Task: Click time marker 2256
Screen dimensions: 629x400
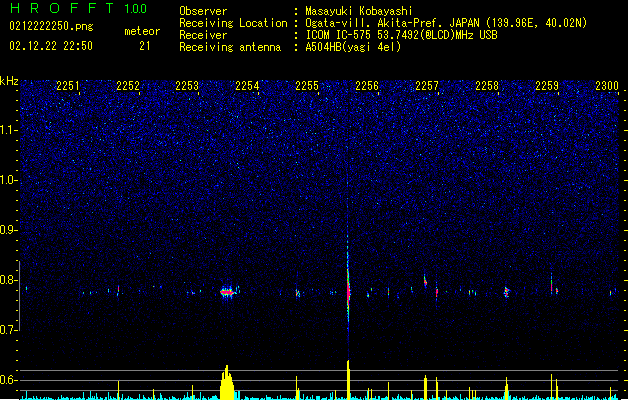Action: (x=367, y=85)
